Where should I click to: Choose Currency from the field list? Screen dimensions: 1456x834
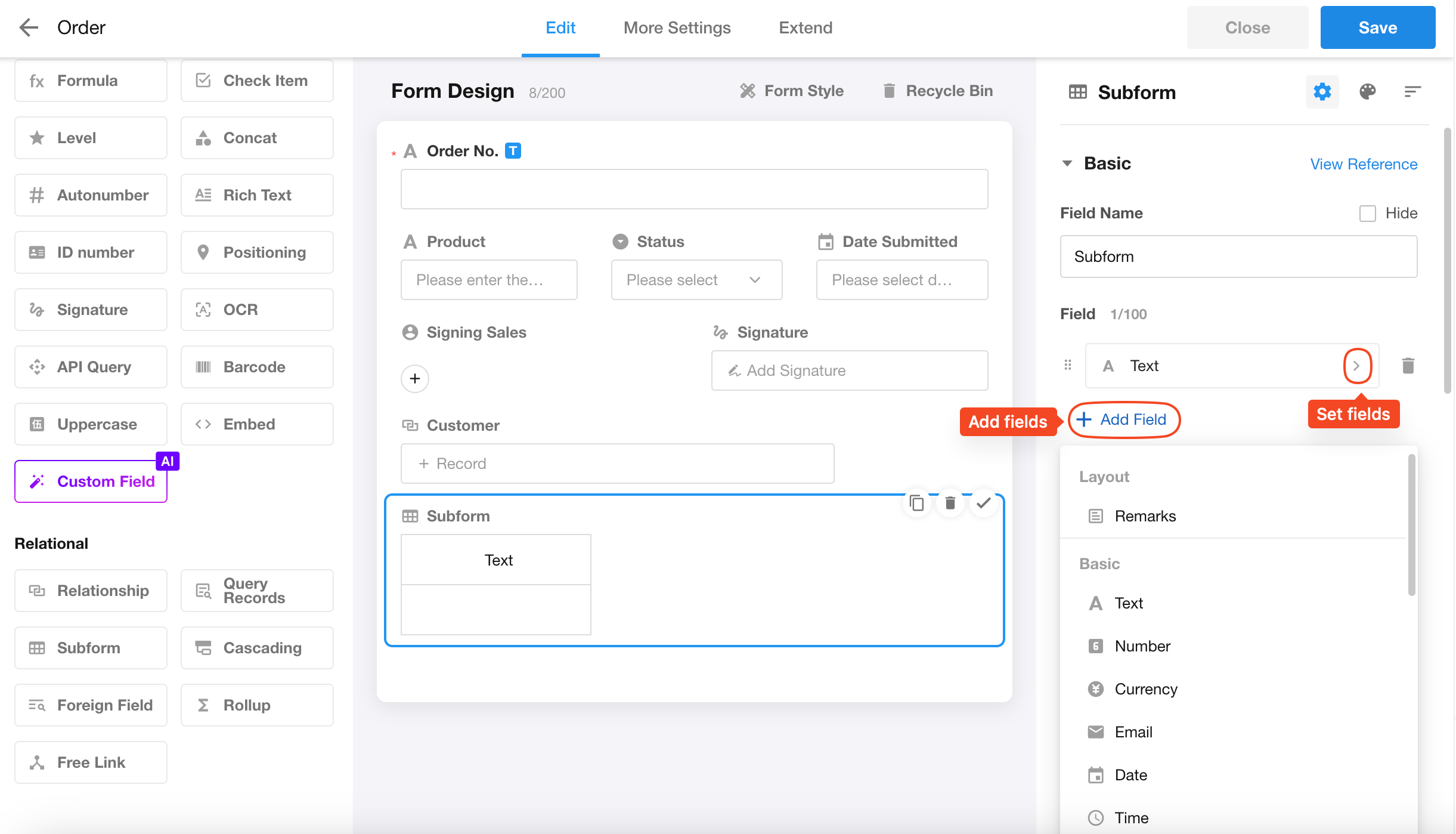(x=1232, y=689)
